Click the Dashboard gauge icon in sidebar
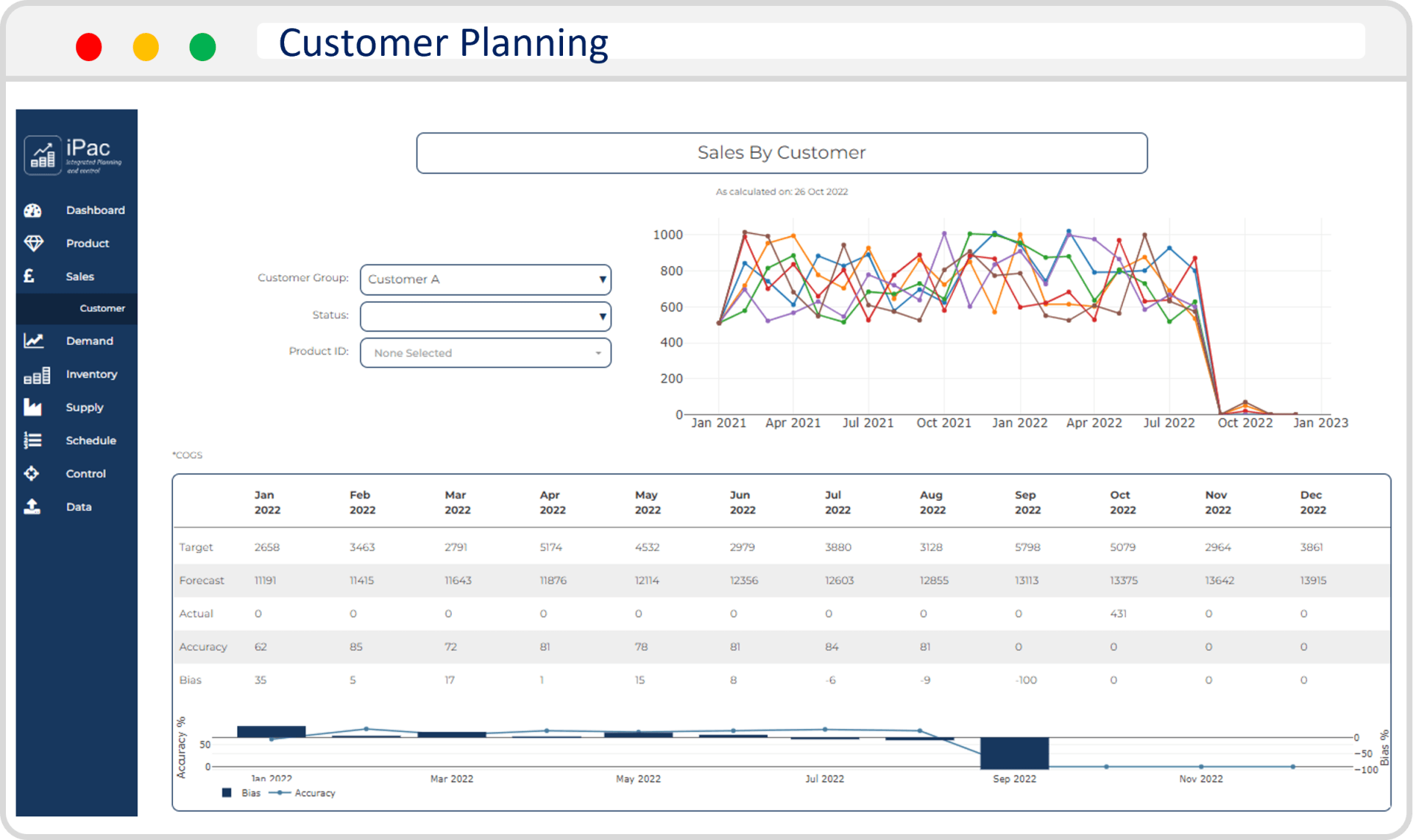 33,210
